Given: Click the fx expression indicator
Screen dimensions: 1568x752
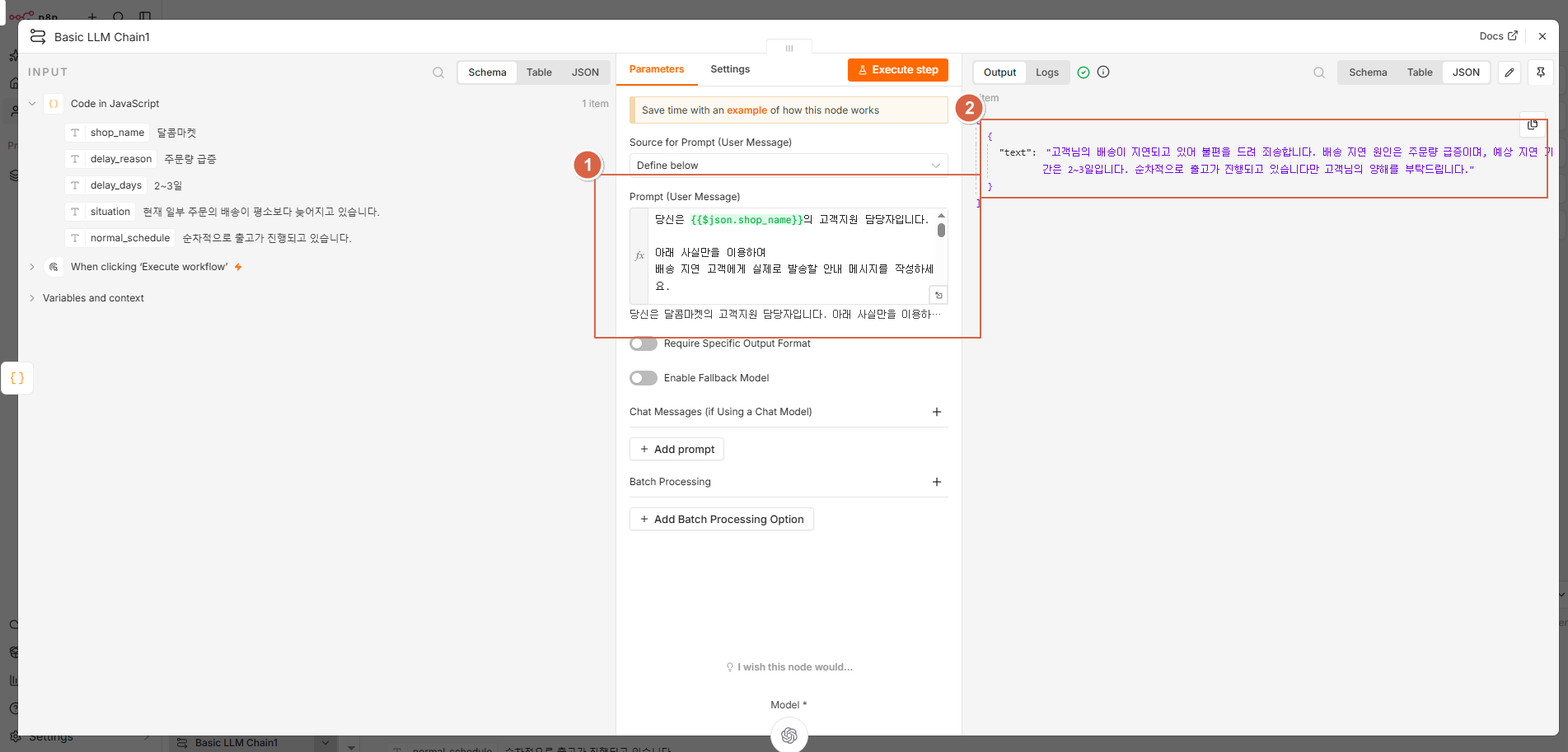Looking at the screenshot, I should pos(639,256).
